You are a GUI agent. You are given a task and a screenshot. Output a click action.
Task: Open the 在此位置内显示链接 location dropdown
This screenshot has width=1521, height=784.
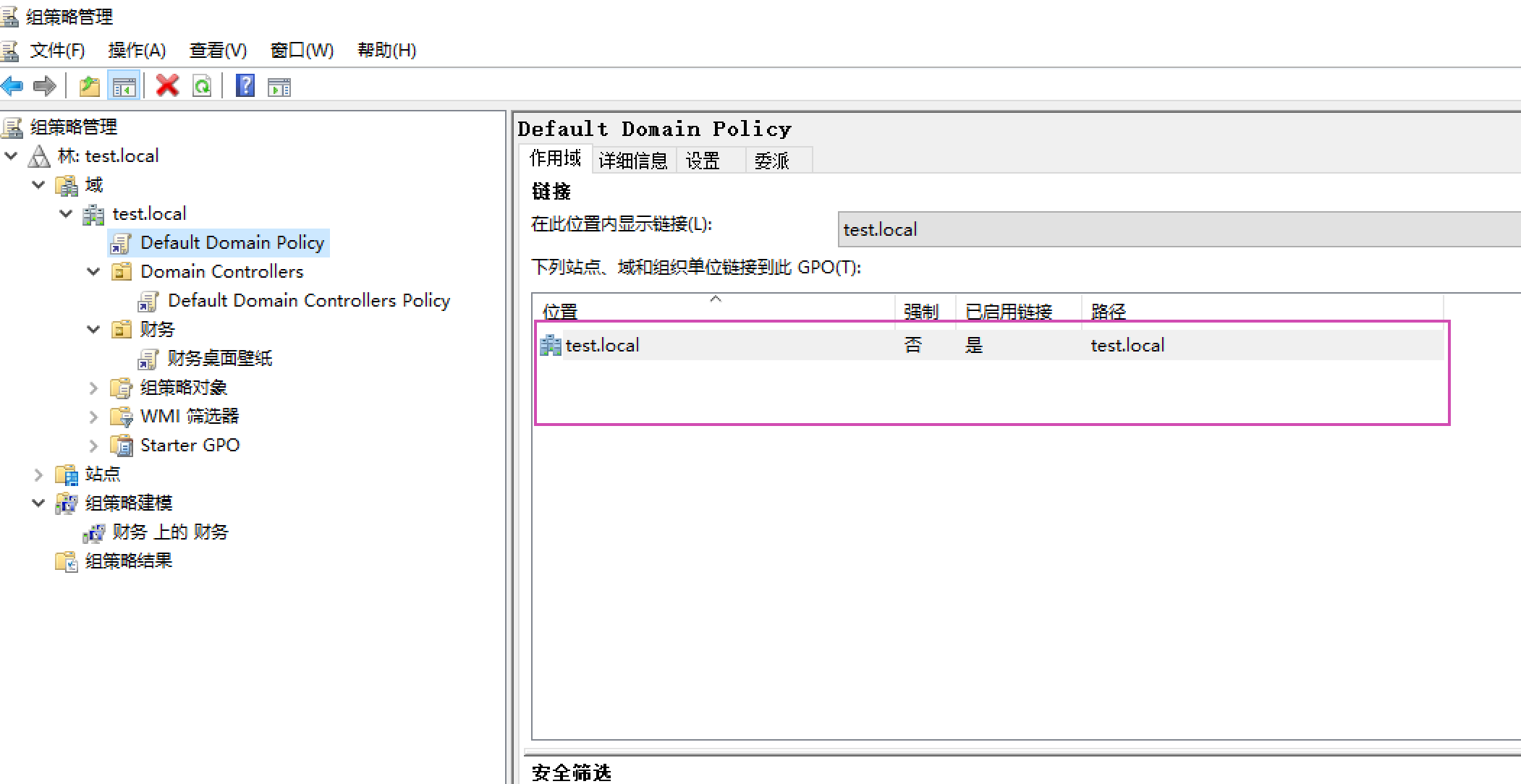[1178, 229]
